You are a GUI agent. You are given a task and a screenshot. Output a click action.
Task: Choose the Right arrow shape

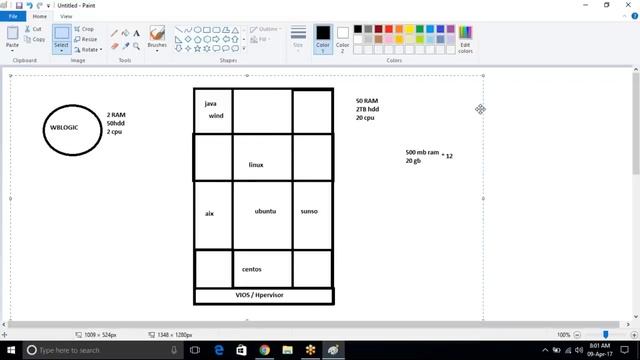(216, 39)
